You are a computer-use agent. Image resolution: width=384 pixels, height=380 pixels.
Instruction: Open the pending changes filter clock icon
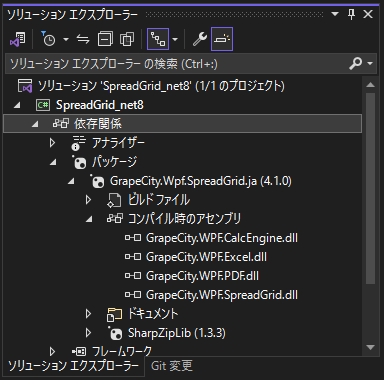click(x=48, y=39)
